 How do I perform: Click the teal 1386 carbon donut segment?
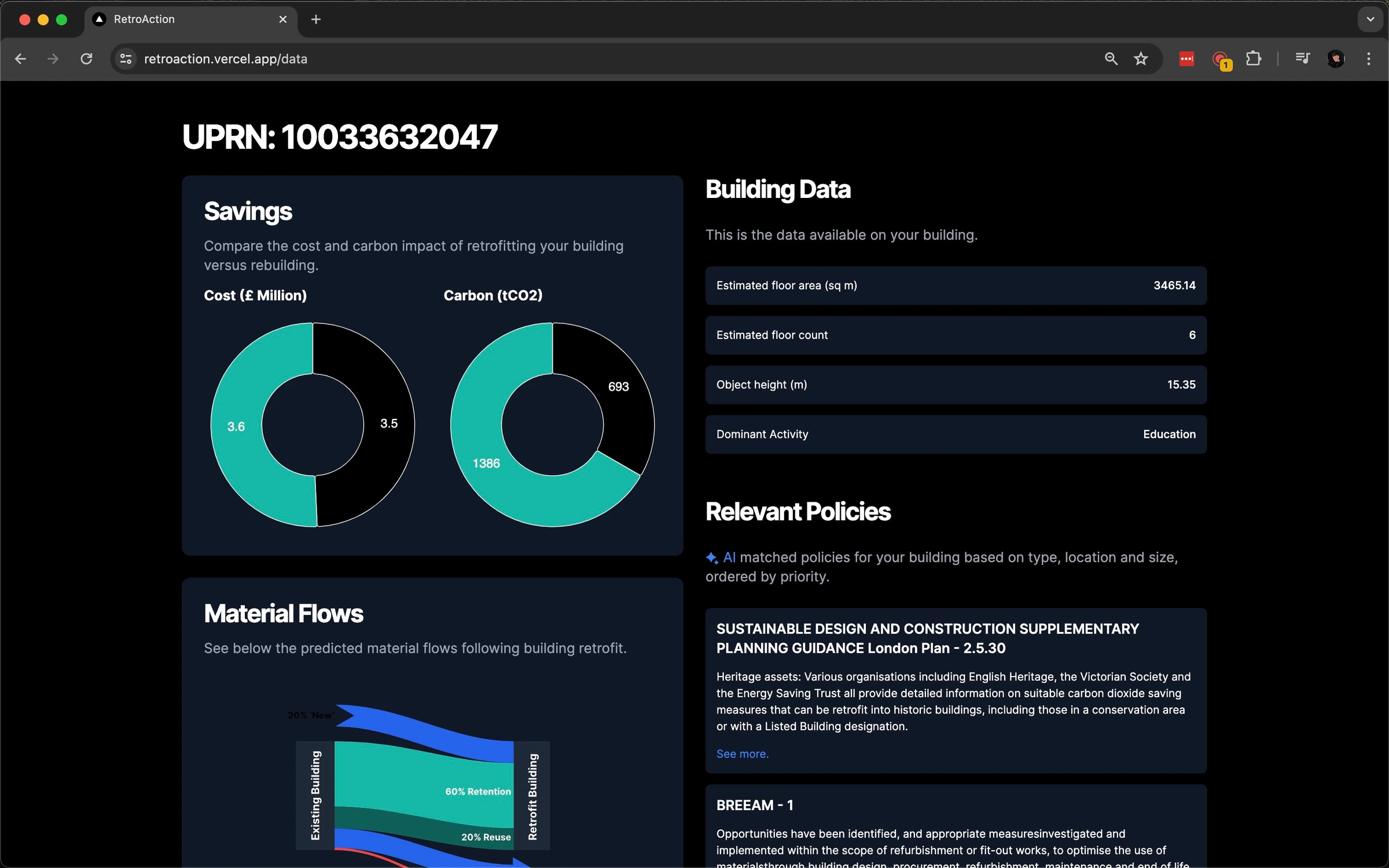click(x=486, y=464)
